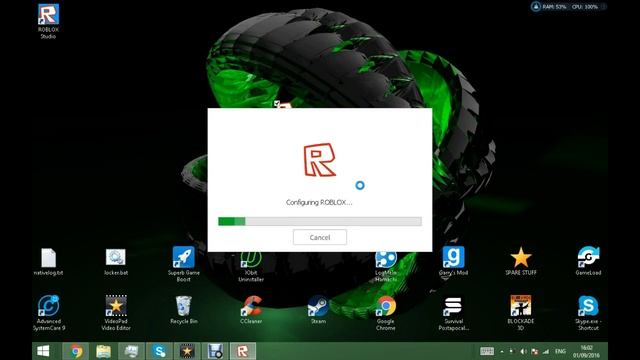Click the green installer progress bar
Viewport: 640px width, 360px height.
click(x=320, y=221)
